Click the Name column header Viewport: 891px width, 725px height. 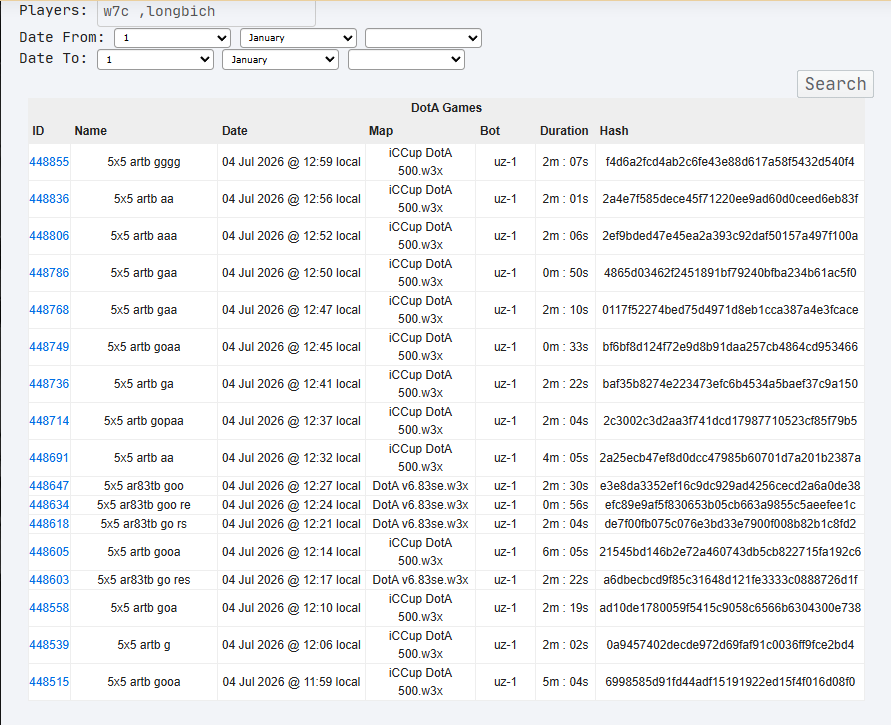pyautogui.click(x=90, y=131)
